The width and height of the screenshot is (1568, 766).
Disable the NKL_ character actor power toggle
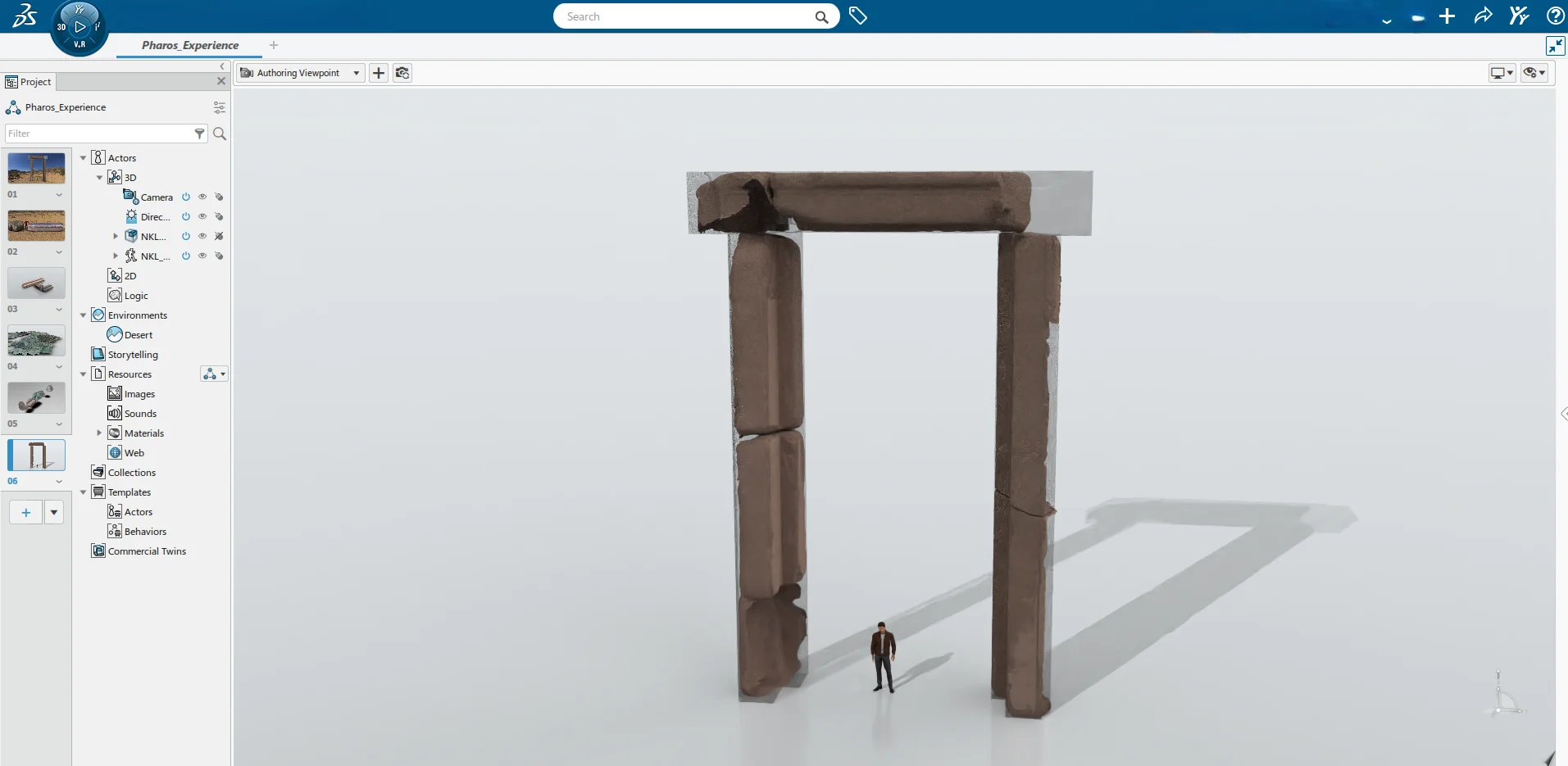tap(186, 256)
